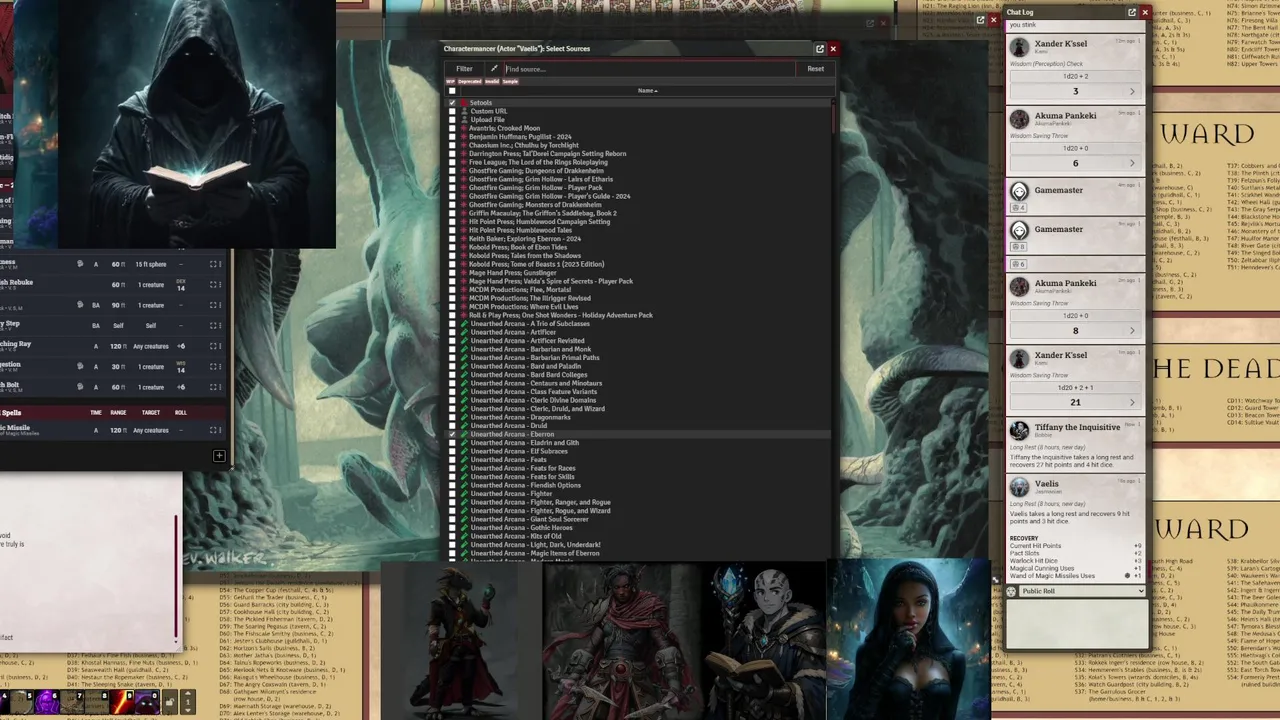Click Akuma Pankeki avatar in second chat message
1280x720 pixels.
[x=1019, y=119]
